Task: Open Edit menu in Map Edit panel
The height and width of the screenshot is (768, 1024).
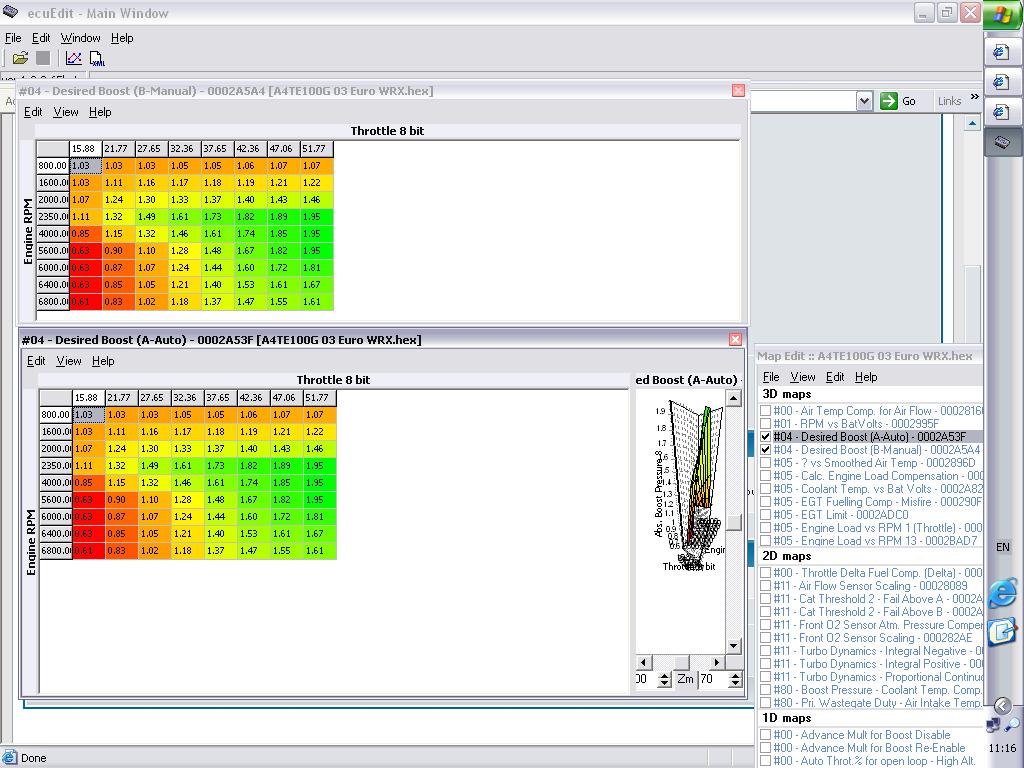Action: pyautogui.click(x=835, y=377)
